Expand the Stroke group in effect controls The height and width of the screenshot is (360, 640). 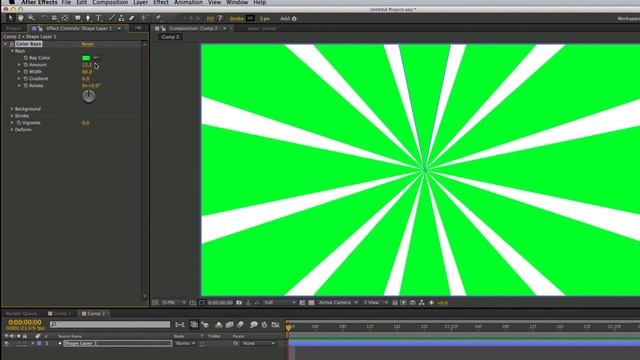12,116
